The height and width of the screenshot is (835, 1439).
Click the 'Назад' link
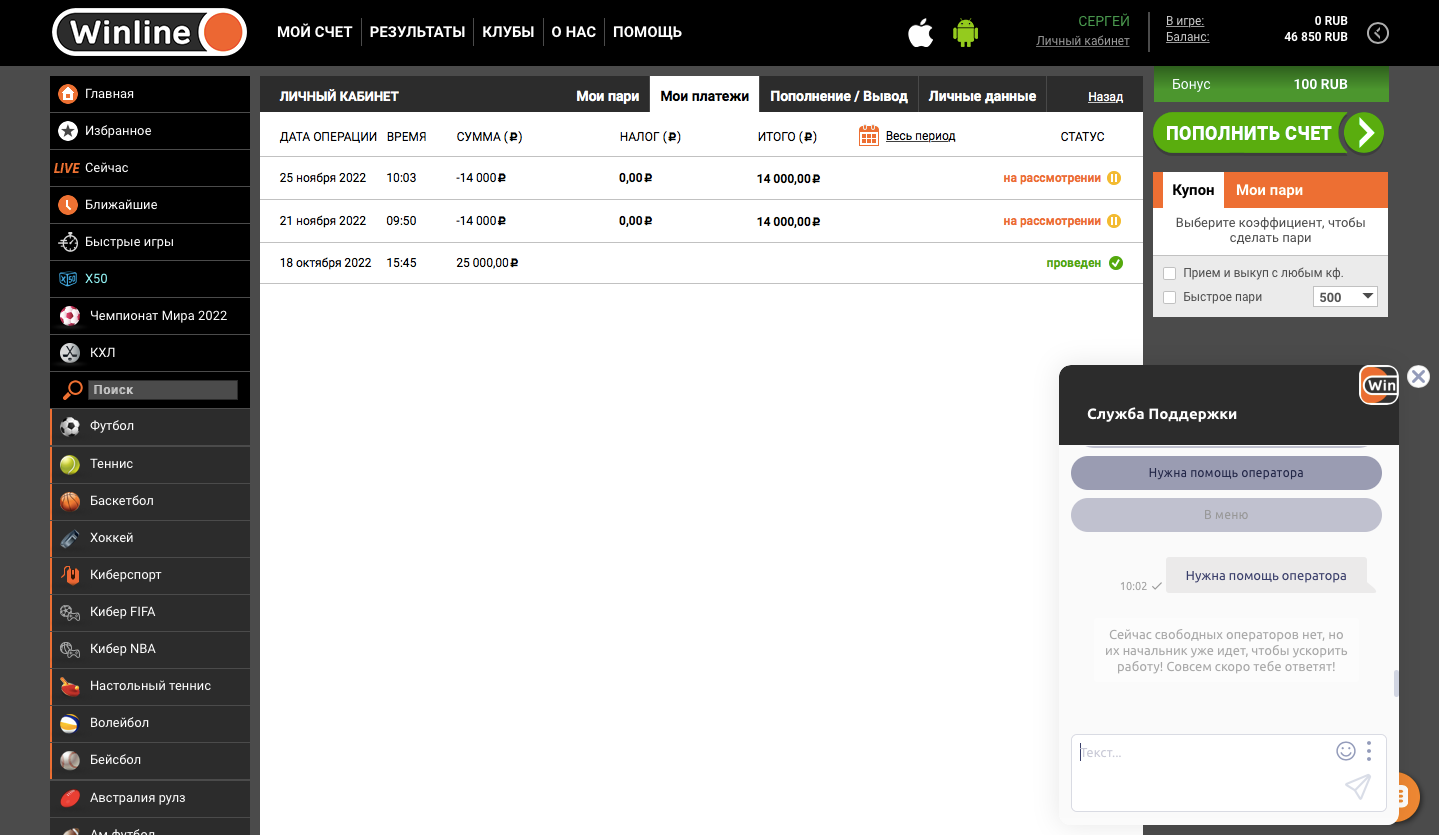pyautogui.click(x=1105, y=97)
